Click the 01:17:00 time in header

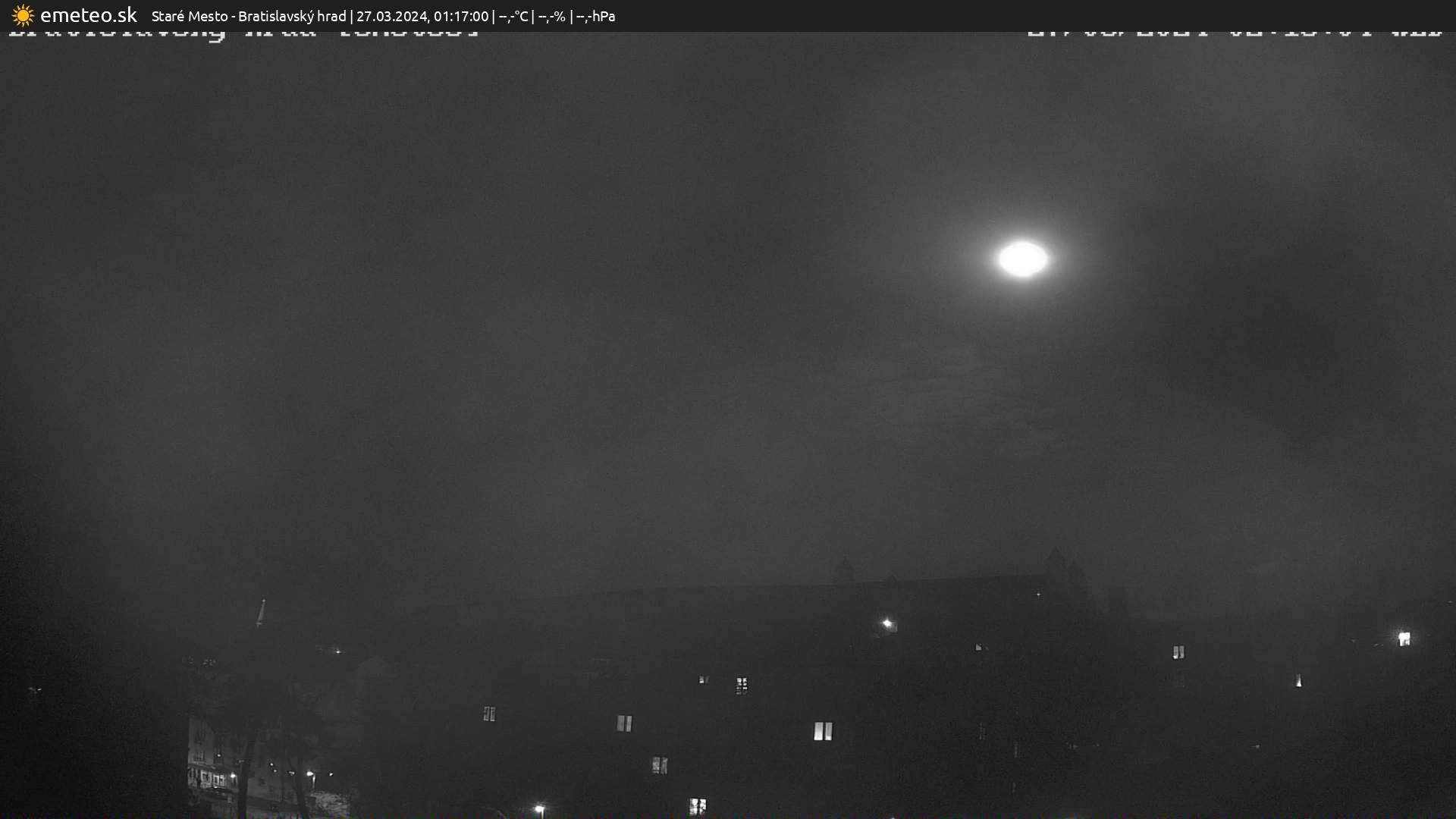461,16
